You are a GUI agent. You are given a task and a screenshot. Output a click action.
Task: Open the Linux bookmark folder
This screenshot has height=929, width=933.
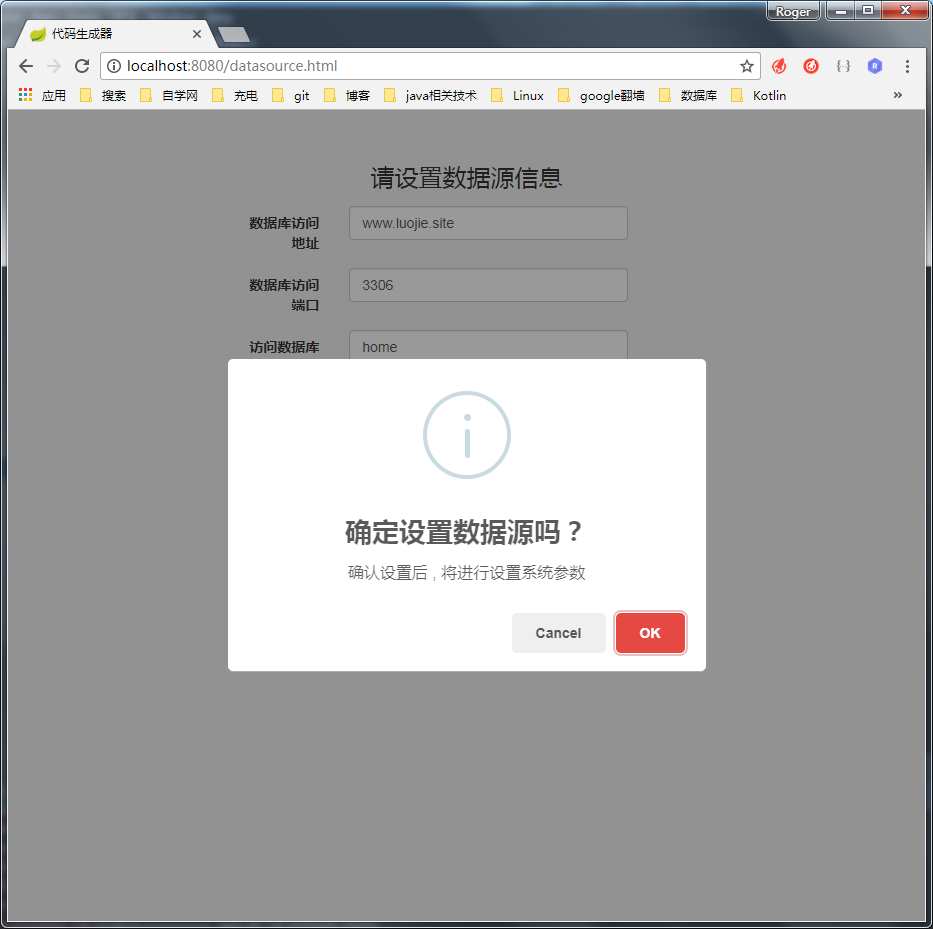click(518, 95)
